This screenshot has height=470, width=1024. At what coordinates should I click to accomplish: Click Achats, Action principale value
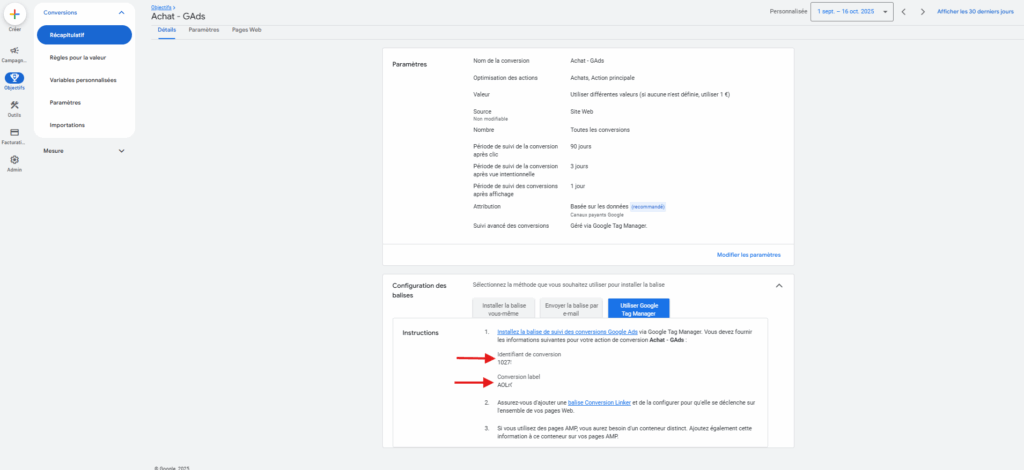[x=602, y=78]
